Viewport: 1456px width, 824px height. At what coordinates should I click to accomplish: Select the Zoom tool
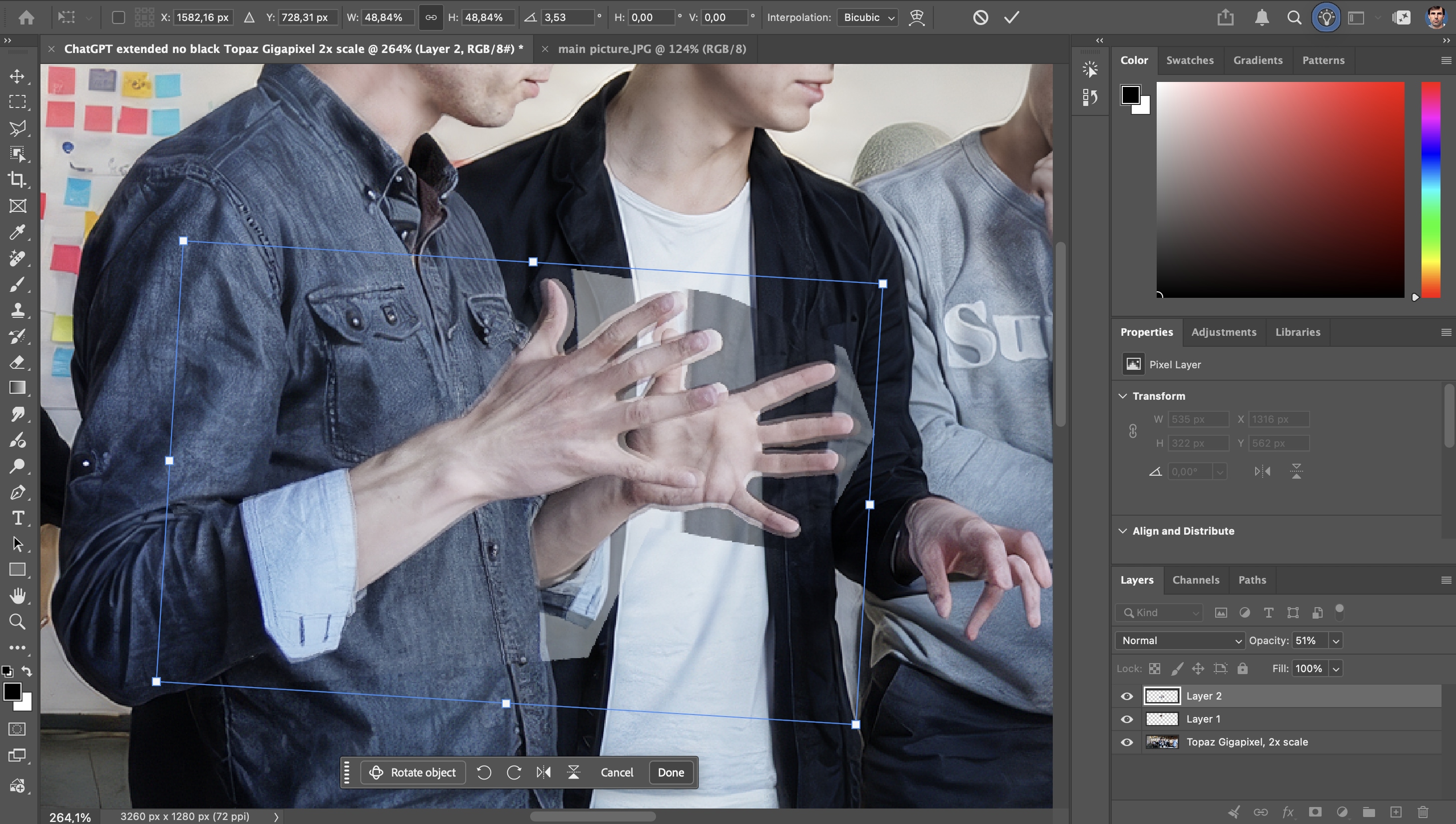pyautogui.click(x=17, y=622)
